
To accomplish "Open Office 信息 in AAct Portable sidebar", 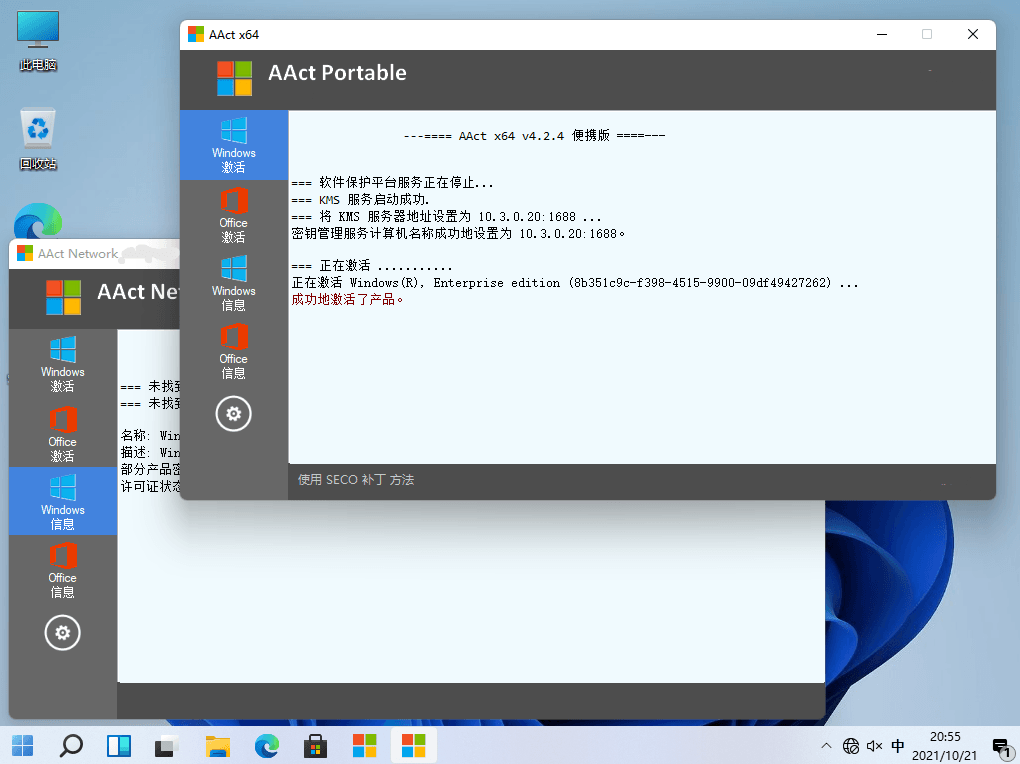I will point(234,351).
